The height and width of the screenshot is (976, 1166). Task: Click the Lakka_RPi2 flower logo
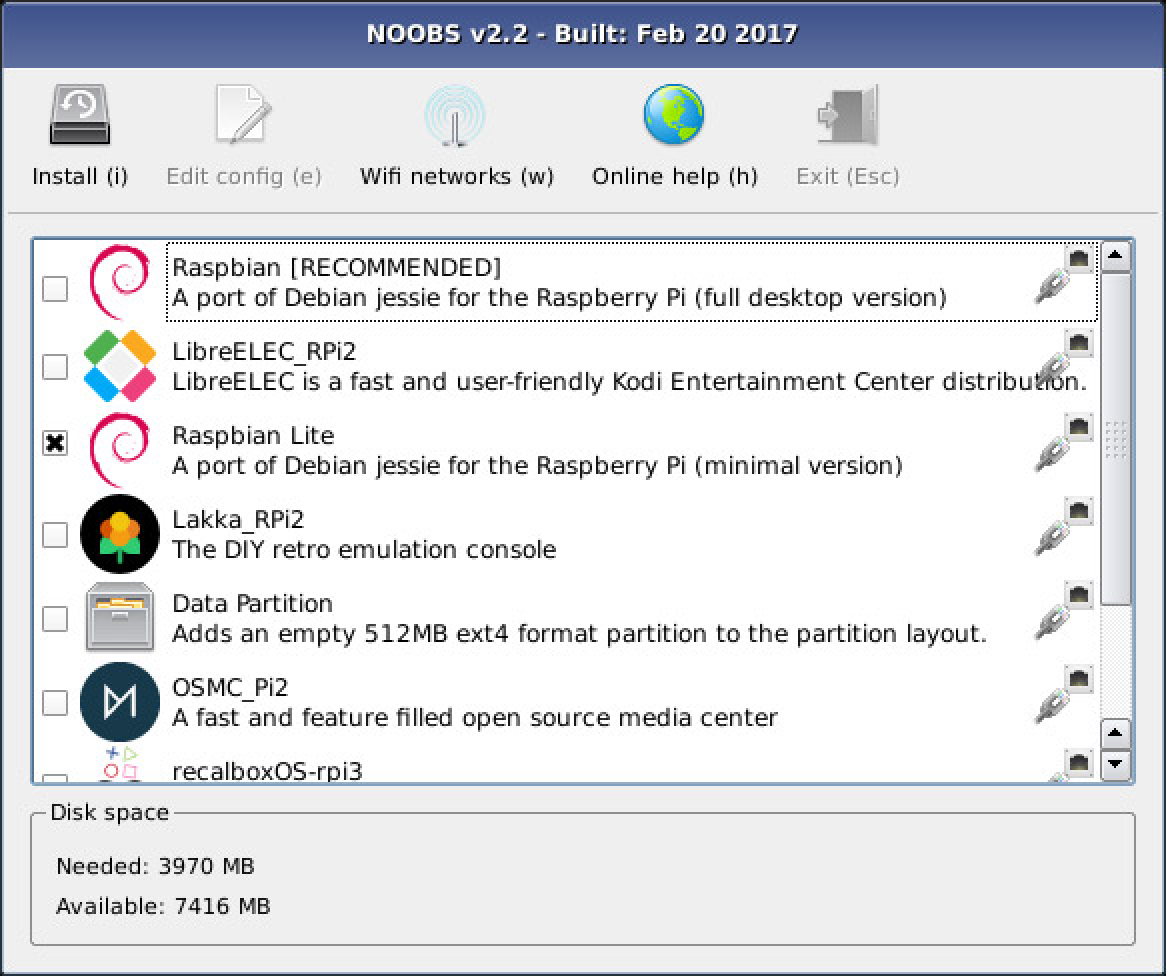(120, 534)
